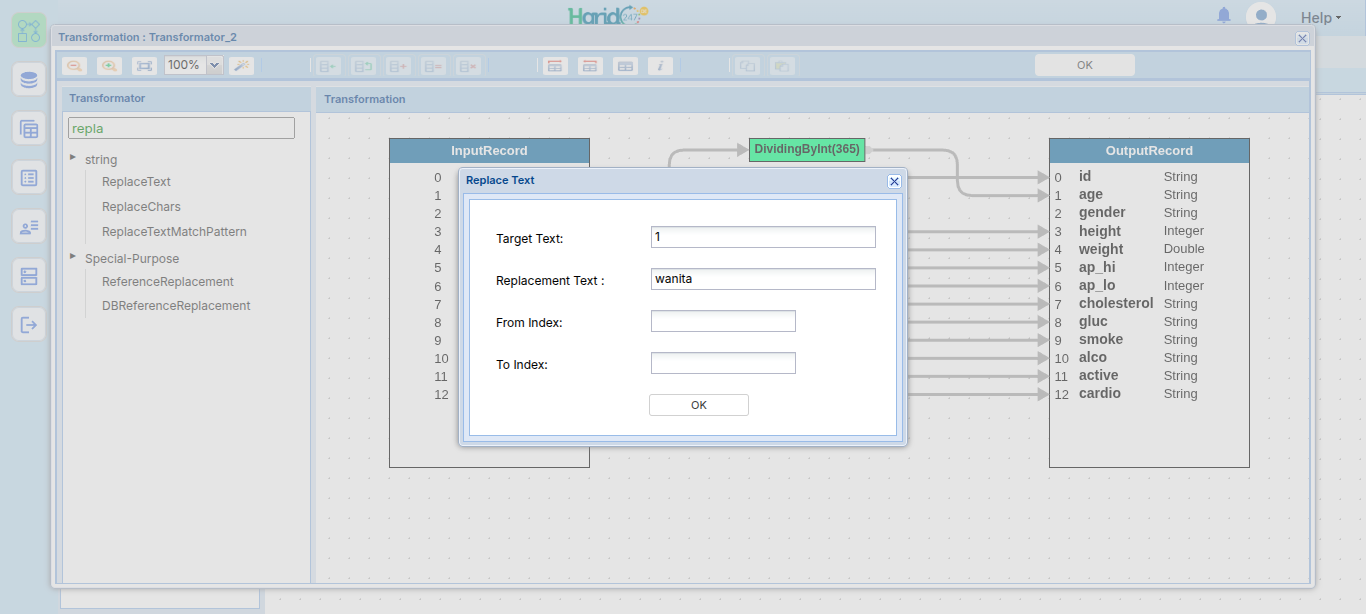Focus the Target Text field

(763, 237)
